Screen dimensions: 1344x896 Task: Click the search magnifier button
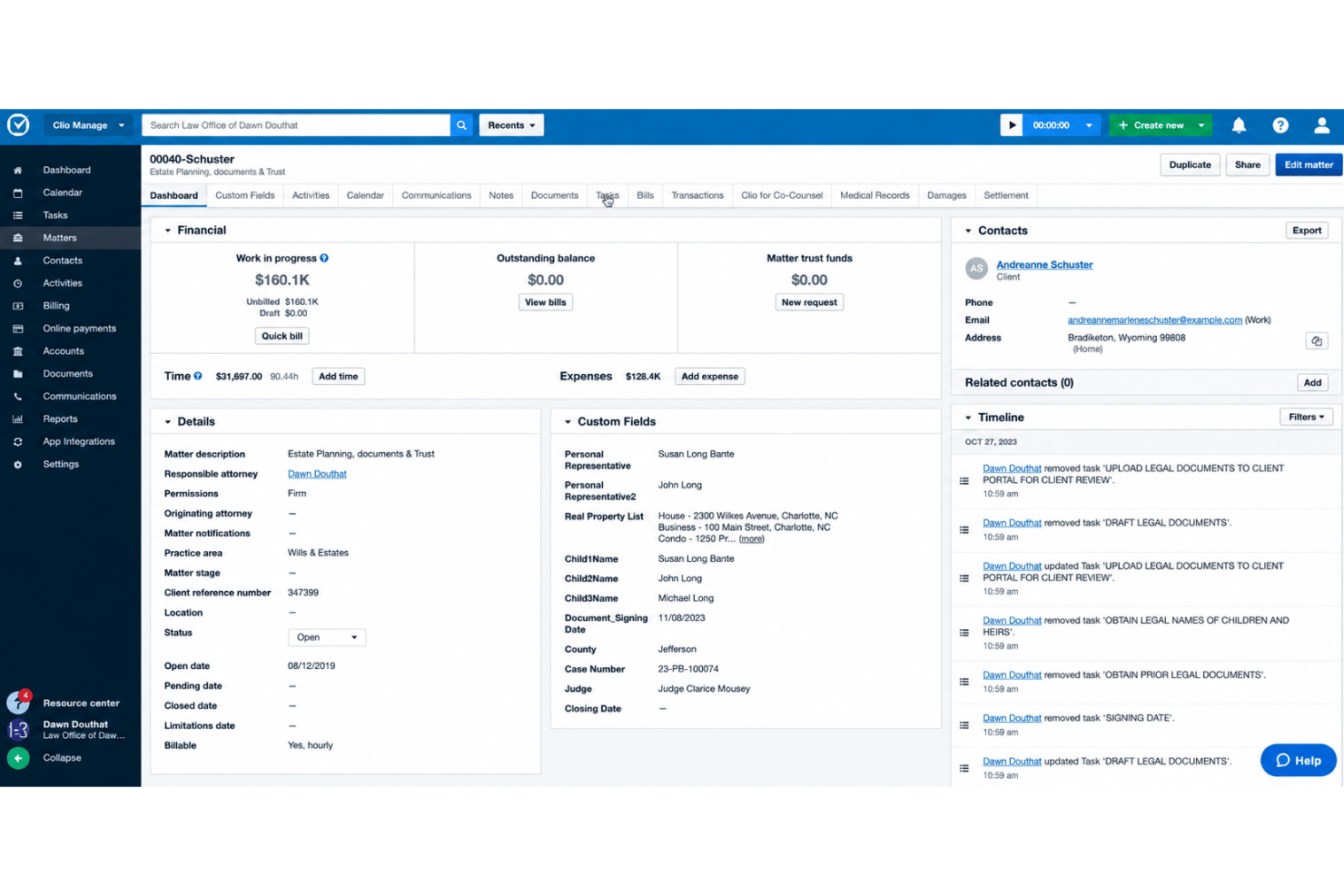(461, 125)
